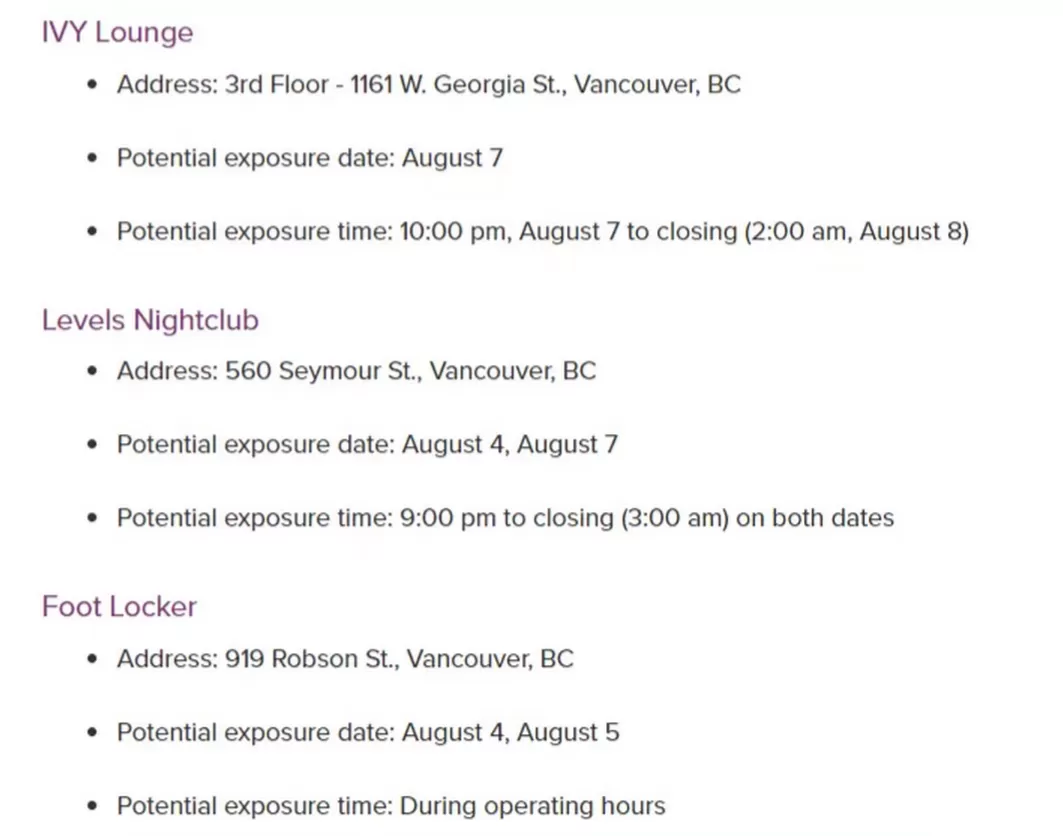The width and height of the screenshot is (1063, 836).
Task: Click bullet beside During operating hours
Action: (x=93, y=806)
